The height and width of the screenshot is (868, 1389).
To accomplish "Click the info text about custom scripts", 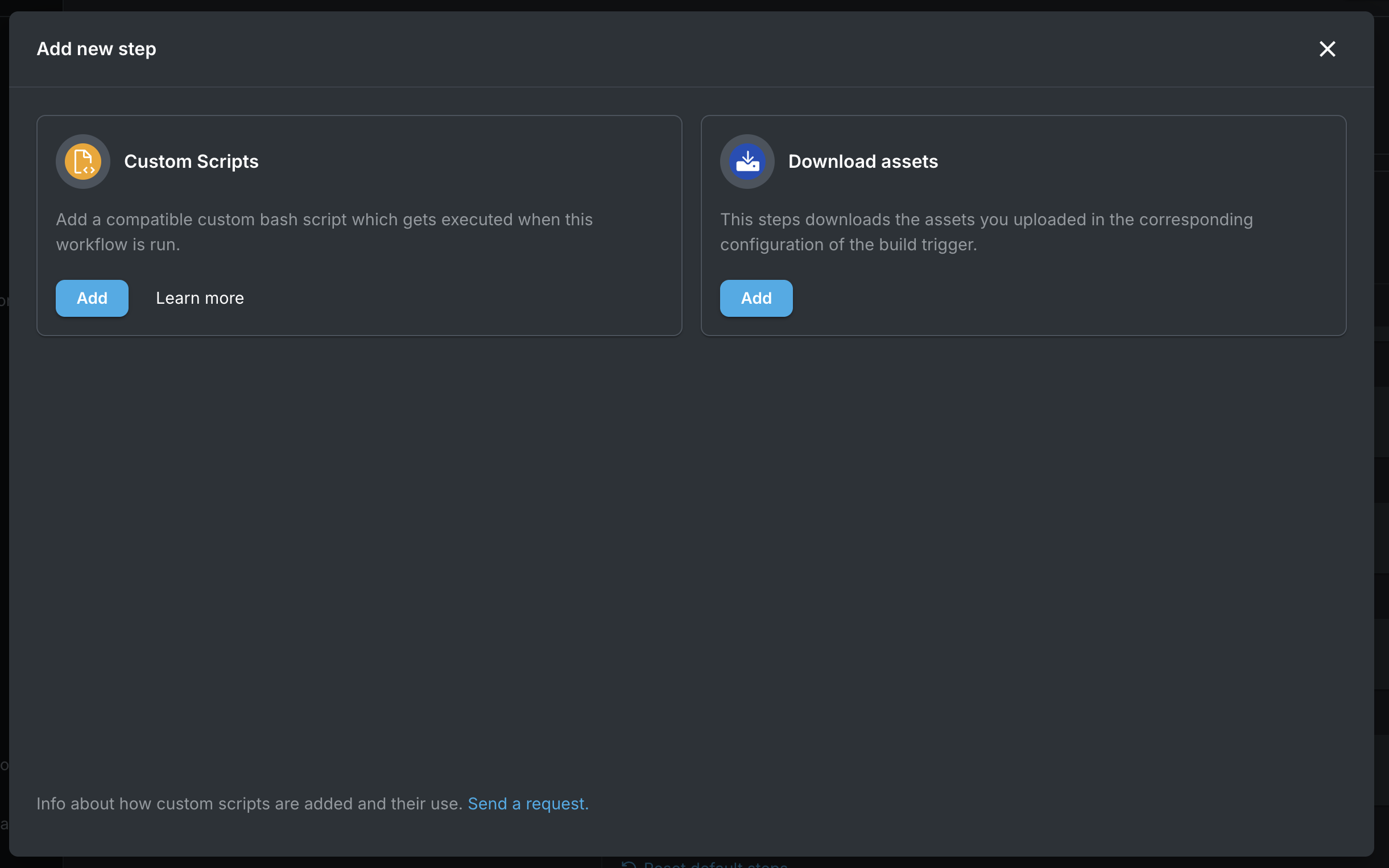I will tap(250, 804).
